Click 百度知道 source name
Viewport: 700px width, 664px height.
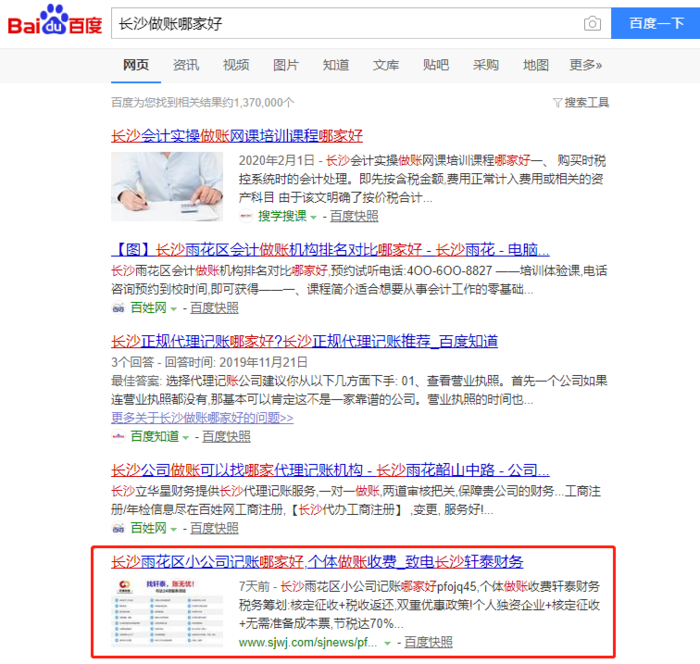(x=154, y=436)
